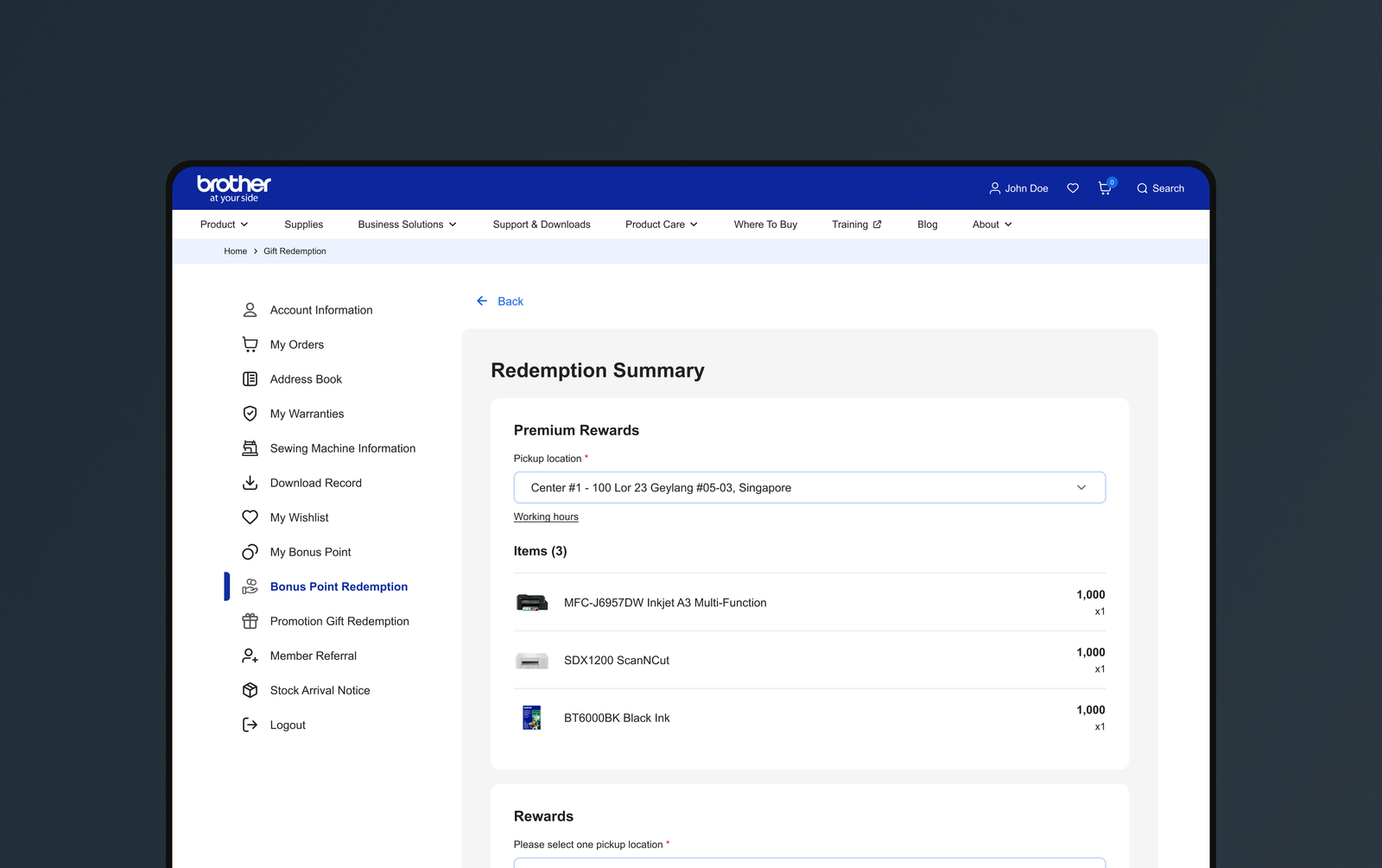Click the Brother logo
This screenshot has height=868, width=1382.
point(233,187)
